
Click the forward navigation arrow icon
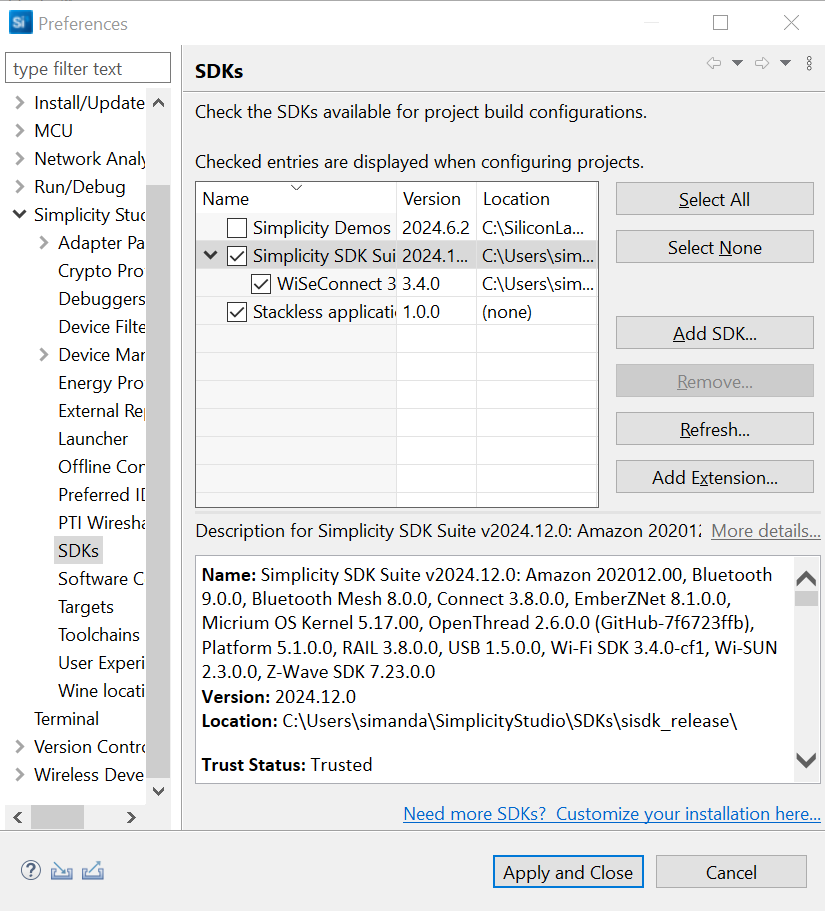[x=762, y=63]
